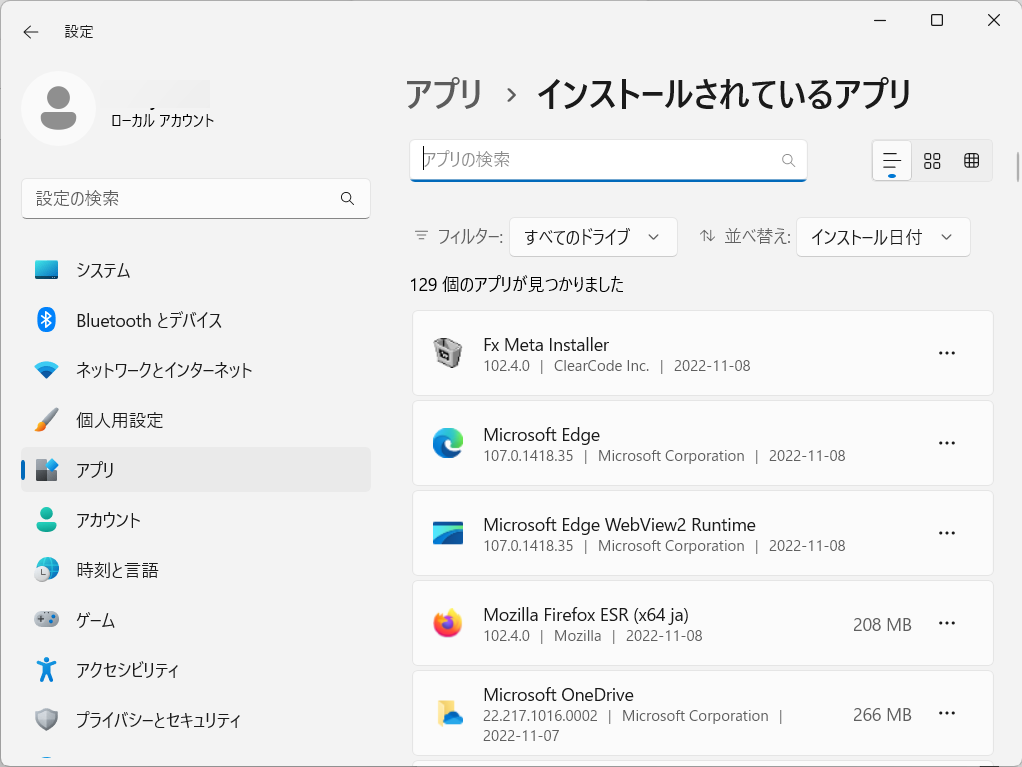Click the システム monitor icon
This screenshot has width=1022, height=767.
[46, 270]
